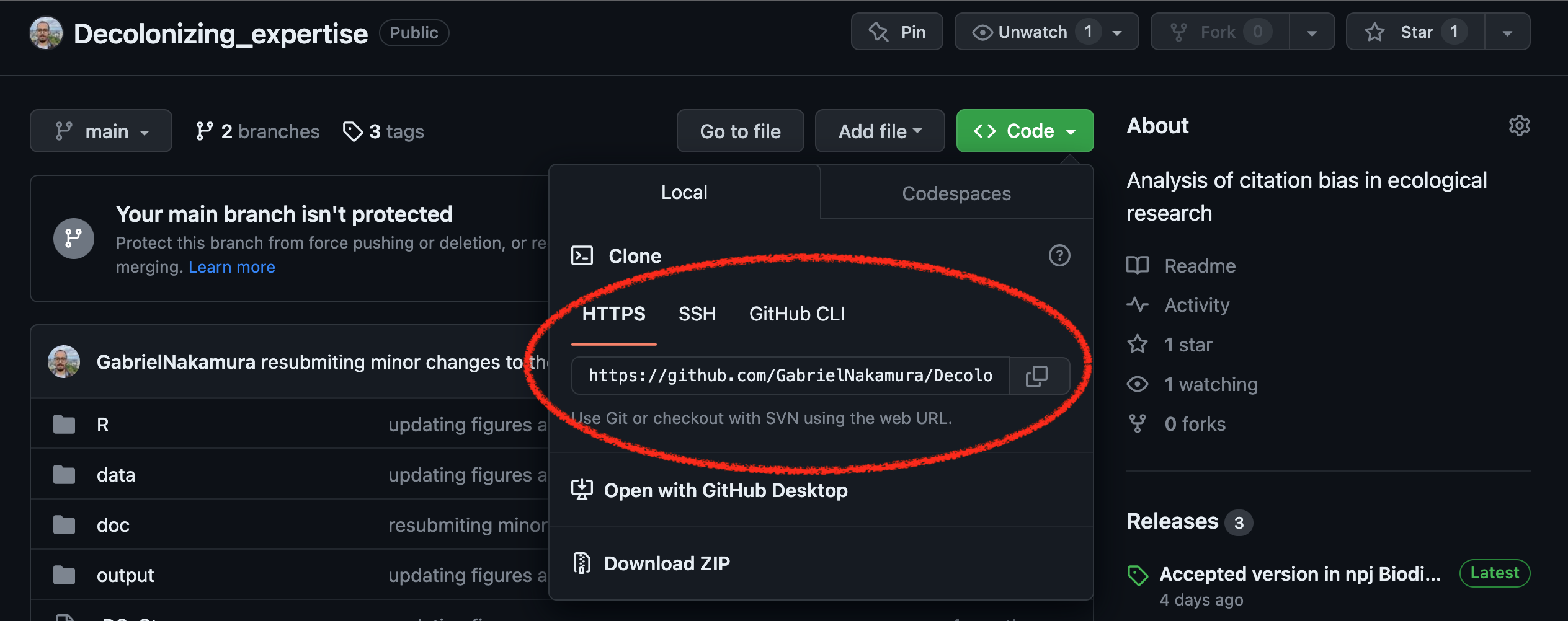Open the data folder's updating figures commit
Image resolution: width=1568 pixels, height=621 pixels.
468,475
